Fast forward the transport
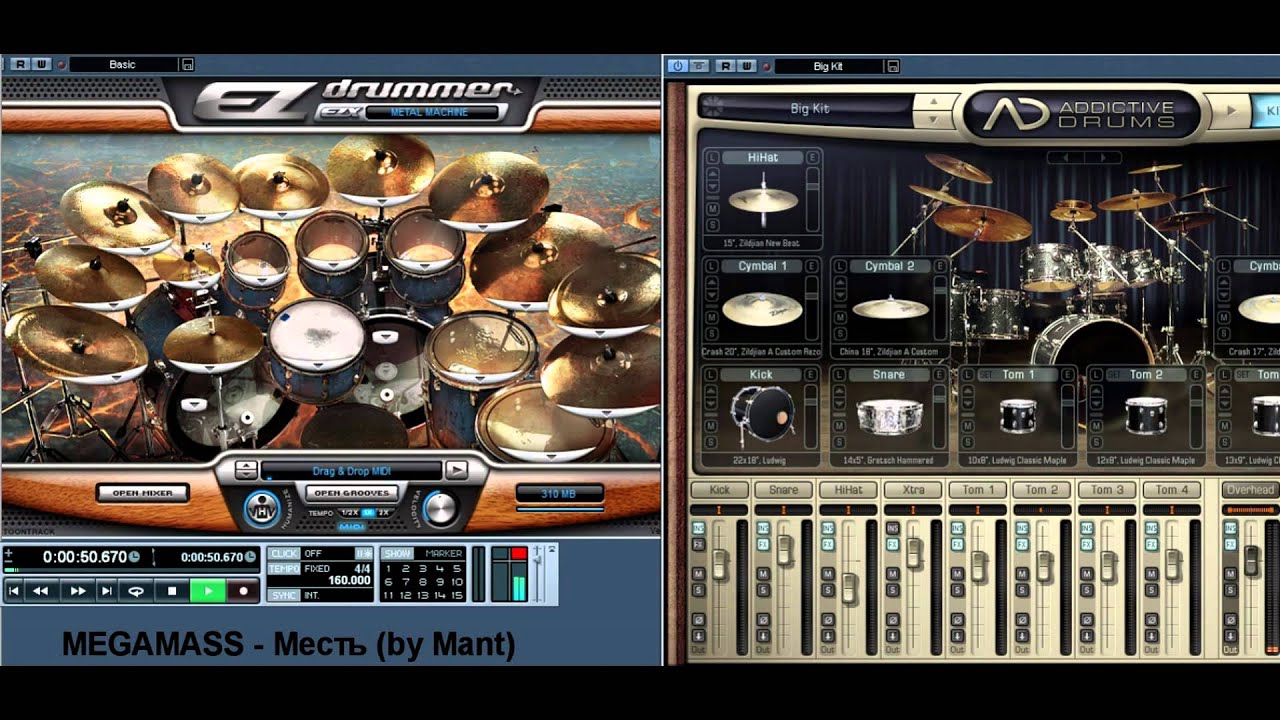Image resolution: width=1280 pixels, height=720 pixels. (x=77, y=591)
